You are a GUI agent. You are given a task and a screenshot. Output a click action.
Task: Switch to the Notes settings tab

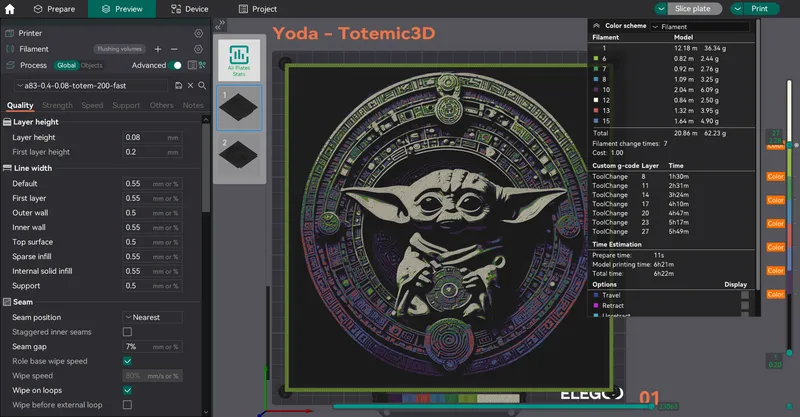tap(193, 105)
